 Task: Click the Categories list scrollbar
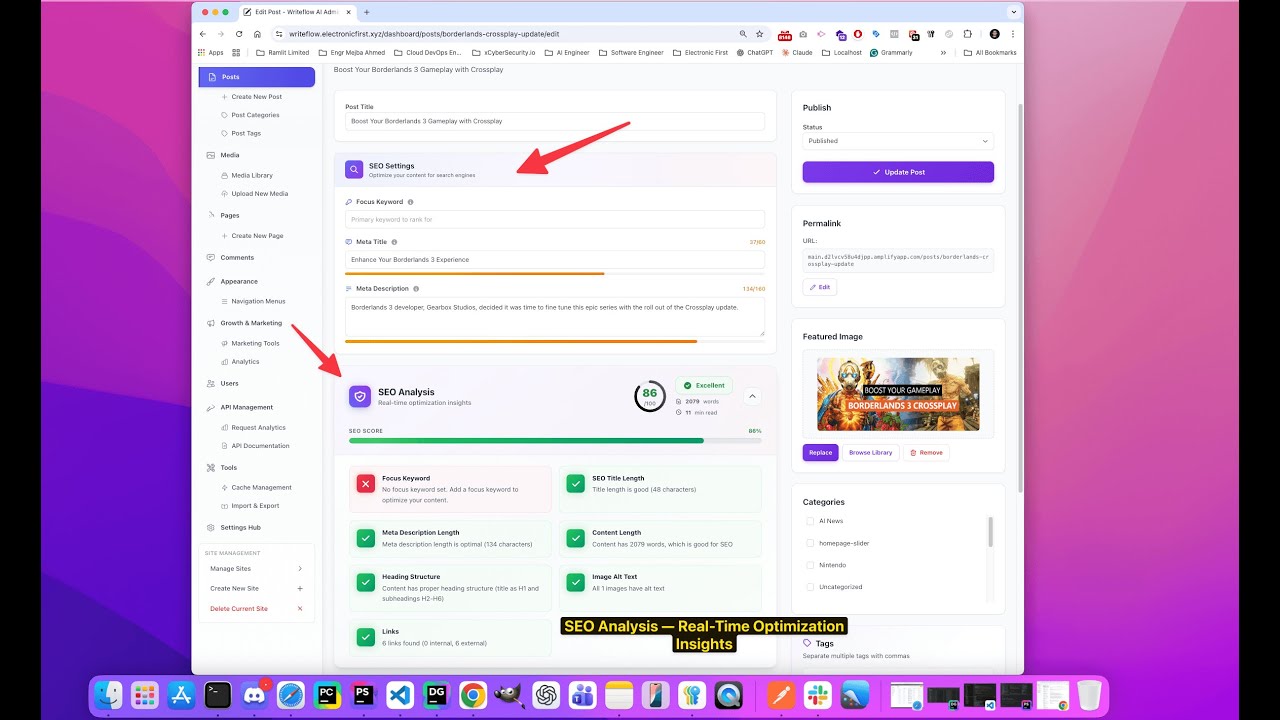[990, 532]
